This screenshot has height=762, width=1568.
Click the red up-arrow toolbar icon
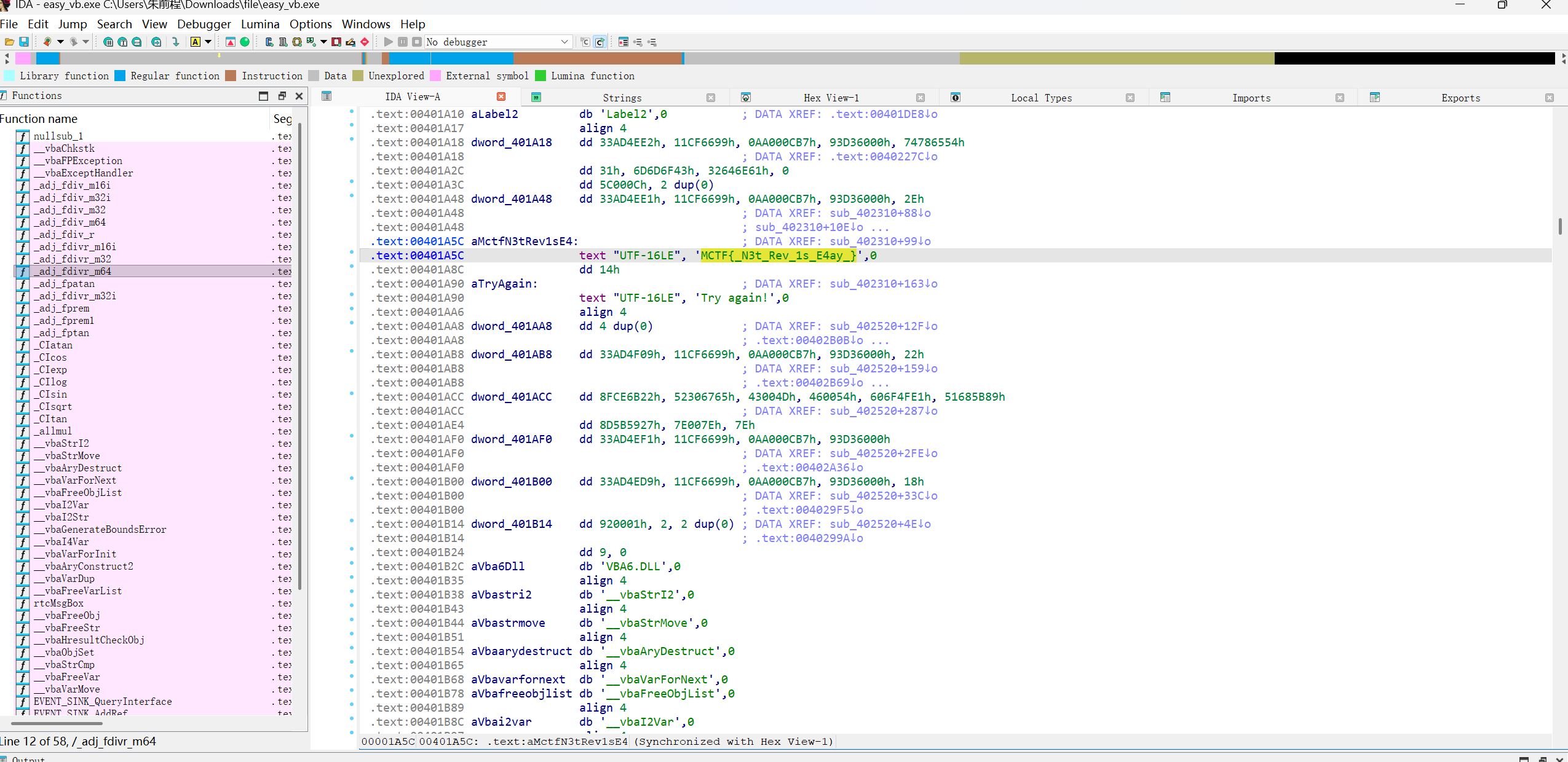coord(231,42)
